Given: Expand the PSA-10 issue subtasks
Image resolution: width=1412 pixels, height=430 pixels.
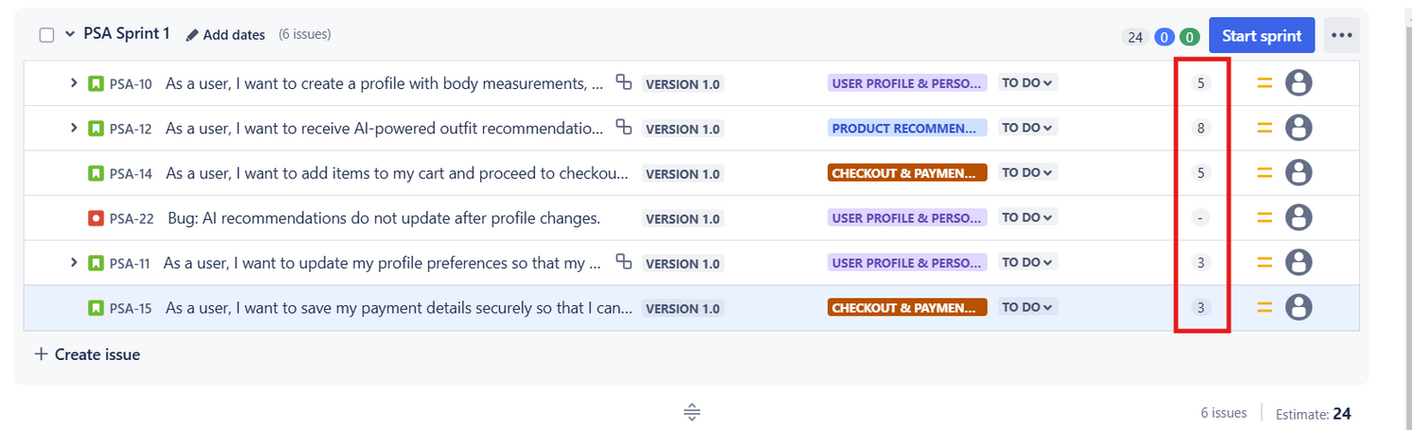Looking at the screenshot, I should point(73,83).
